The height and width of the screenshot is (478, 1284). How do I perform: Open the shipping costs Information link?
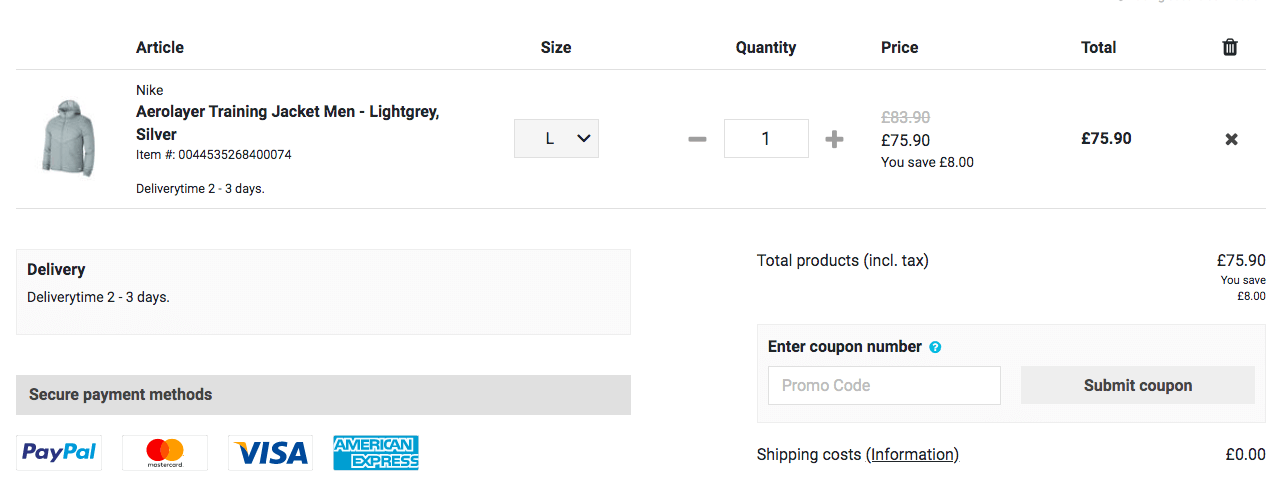pyautogui.click(x=912, y=454)
